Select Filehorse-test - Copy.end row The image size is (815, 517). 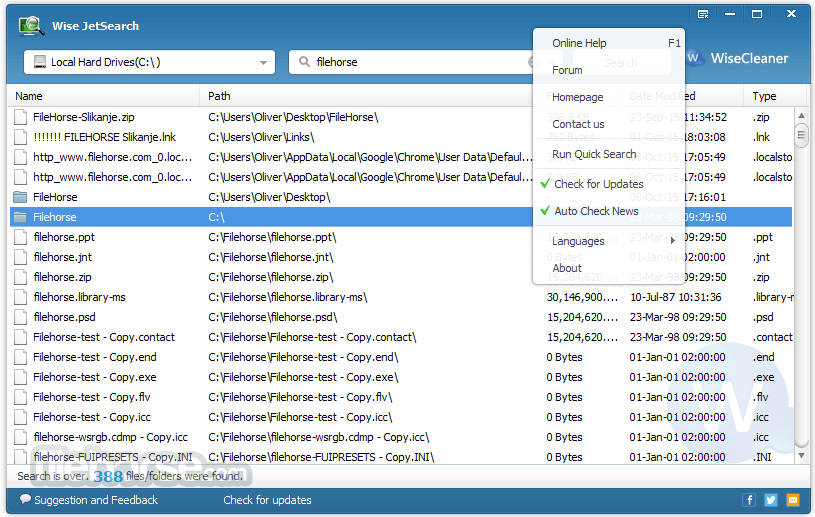[x=401, y=357]
